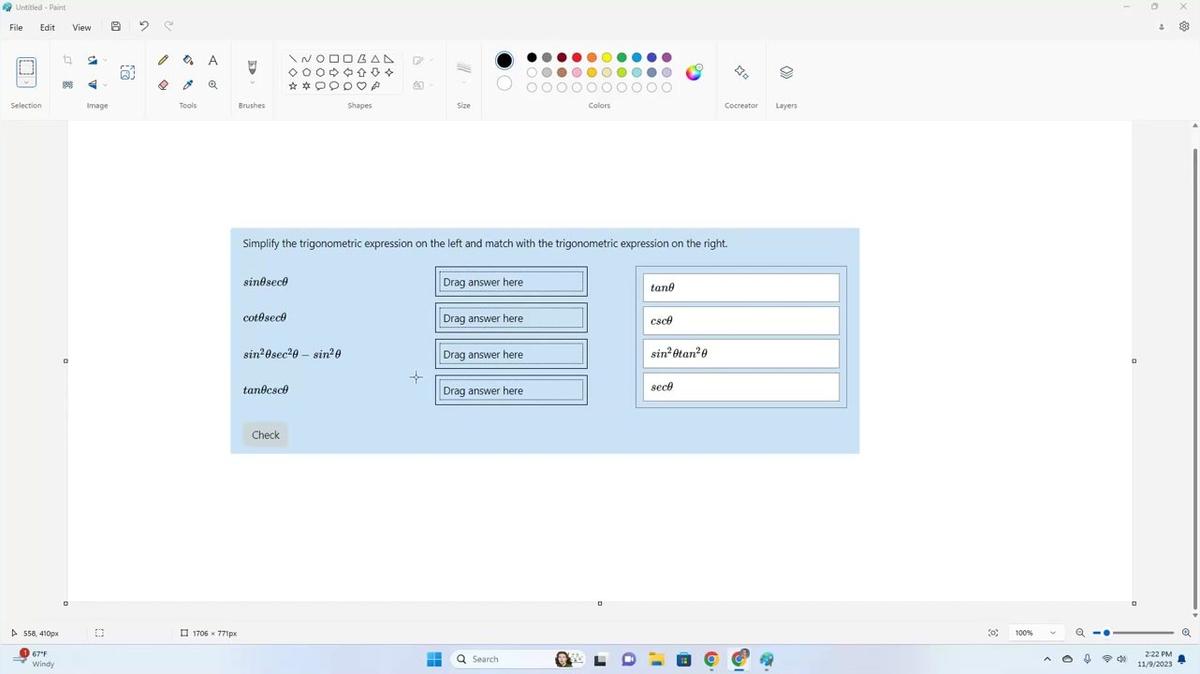Expand the Selection tool dropdown
This screenshot has height=674, width=1200.
[x=26, y=84]
